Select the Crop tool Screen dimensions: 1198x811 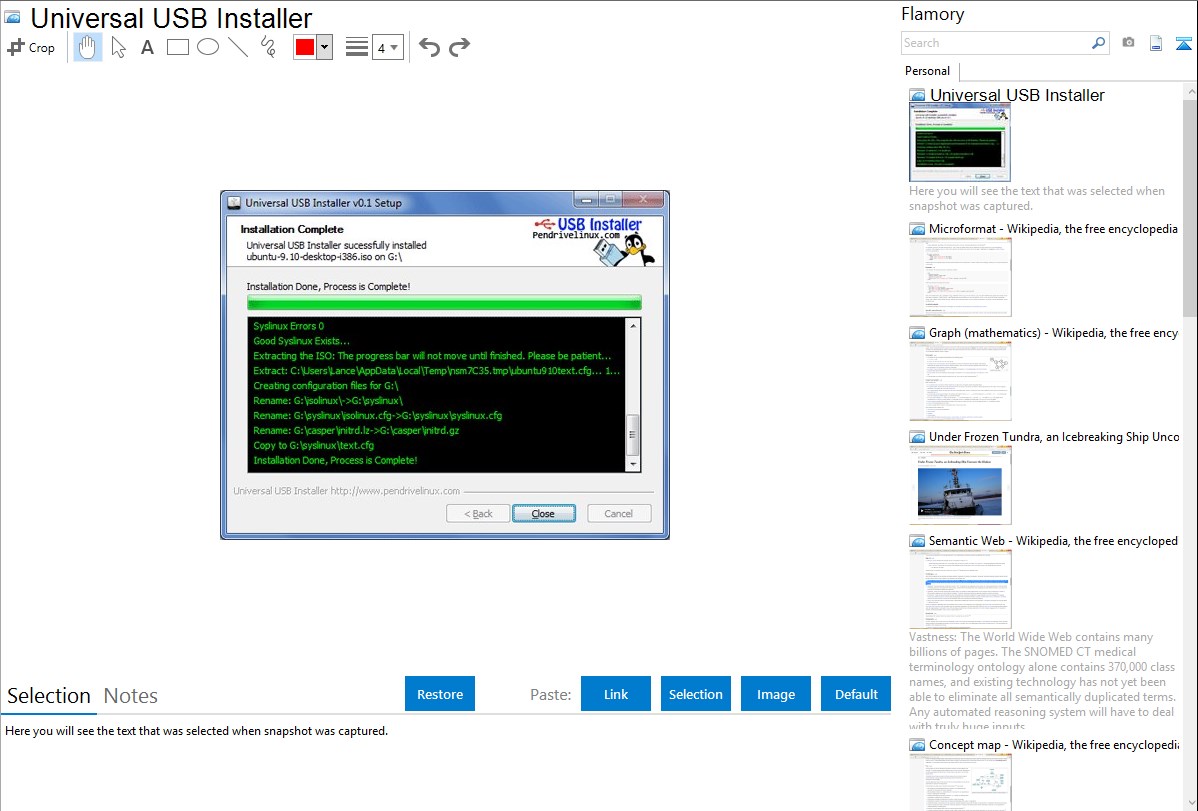31,47
